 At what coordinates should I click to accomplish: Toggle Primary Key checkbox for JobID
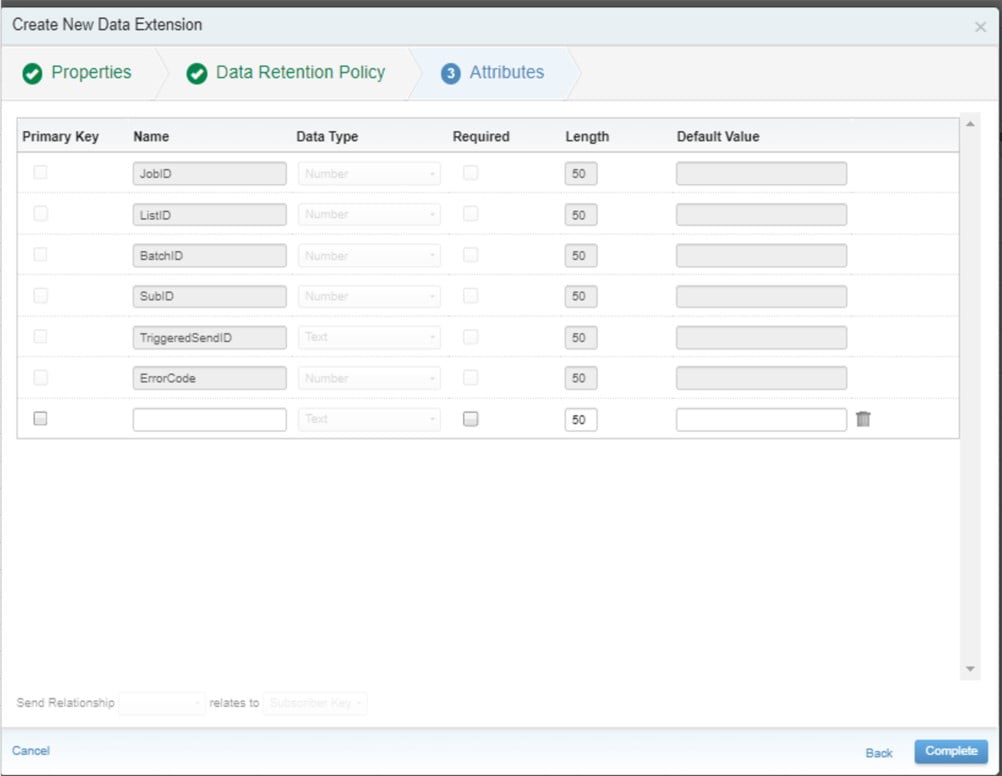[40, 173]
